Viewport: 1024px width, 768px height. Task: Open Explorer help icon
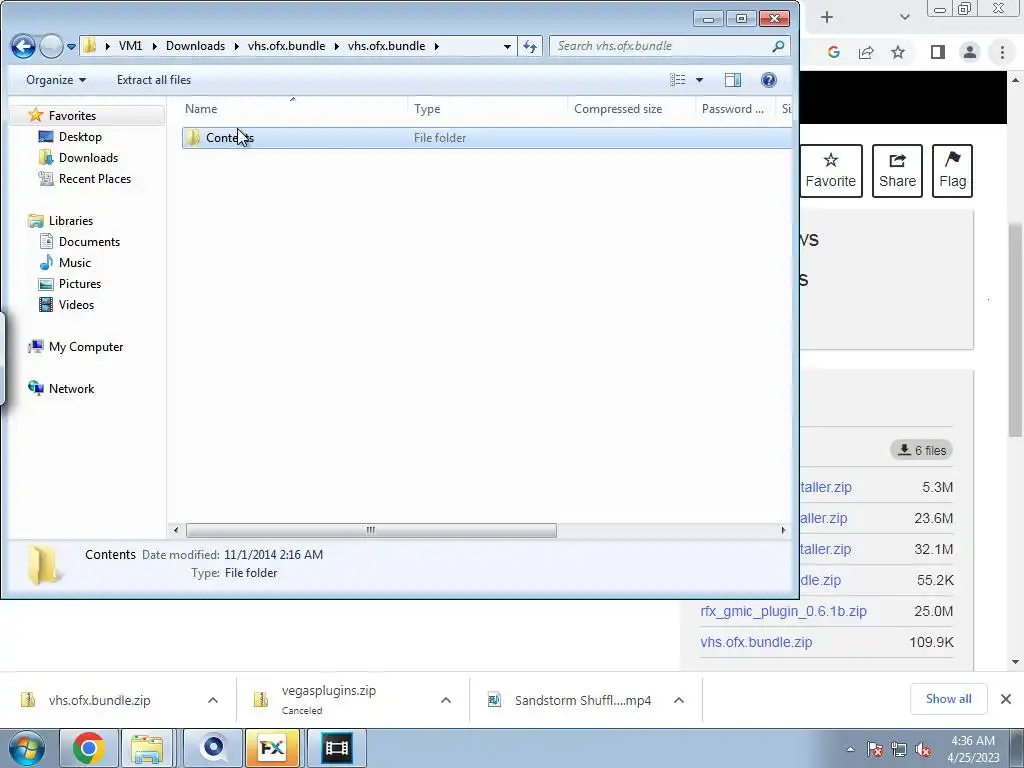click(769, 80)
